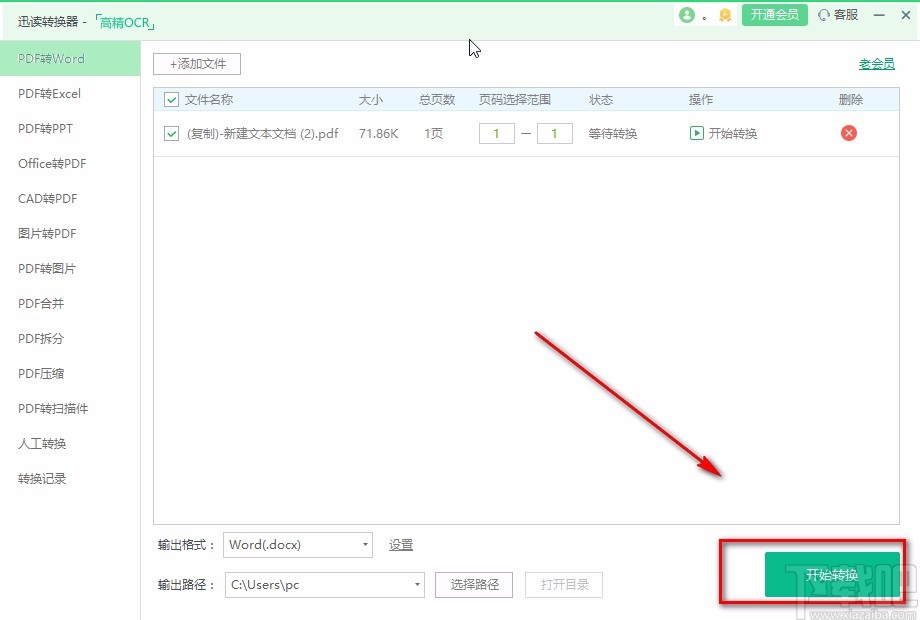Click the user avatar icon
Viewport: 920px width, 620px height.
687,15
